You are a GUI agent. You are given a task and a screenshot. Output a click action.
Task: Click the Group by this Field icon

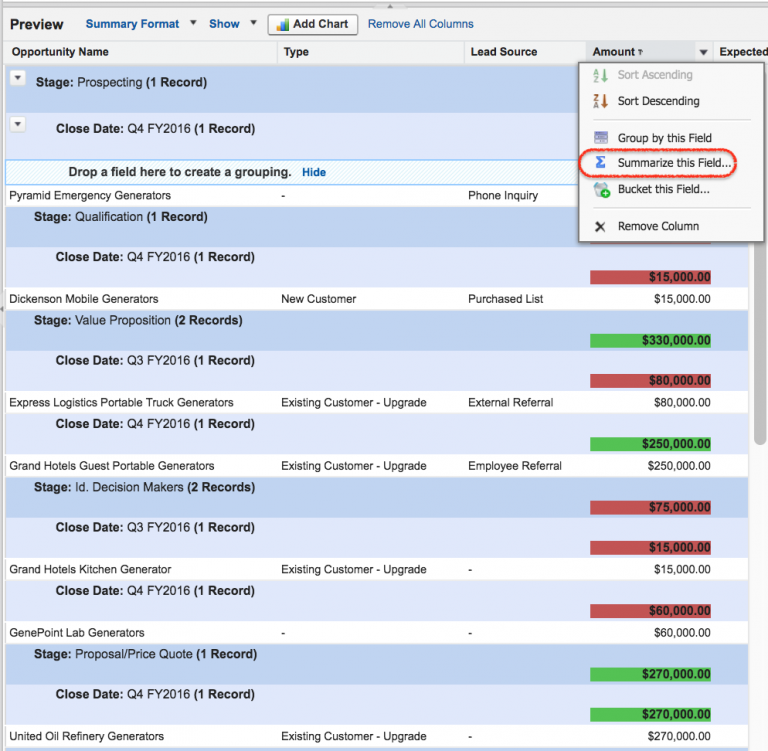[x=601, y=138]
